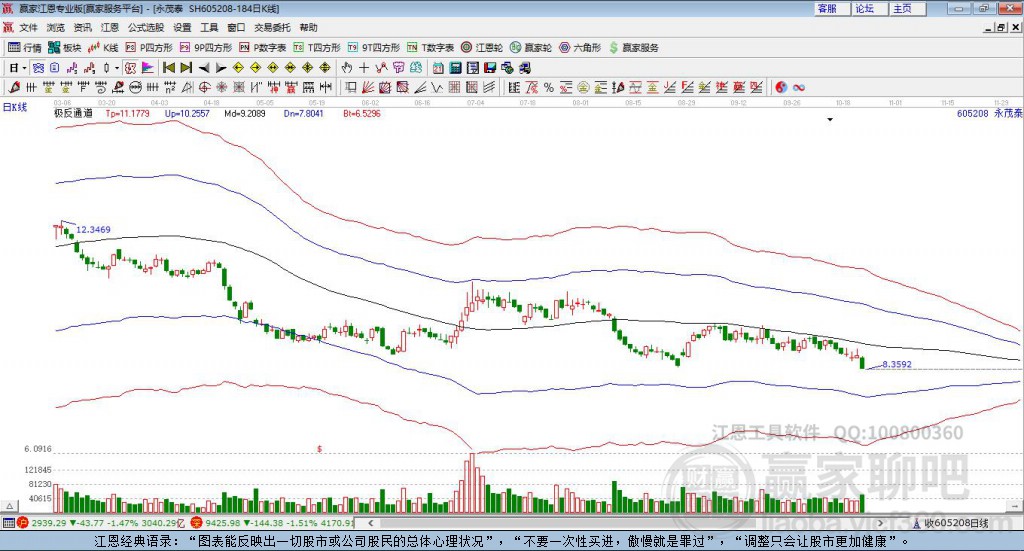Image resolution: width=1024 pixels, height=551 pixels.
Task: Click the 极反通道 indicator name
Action: tap(73, 113)
